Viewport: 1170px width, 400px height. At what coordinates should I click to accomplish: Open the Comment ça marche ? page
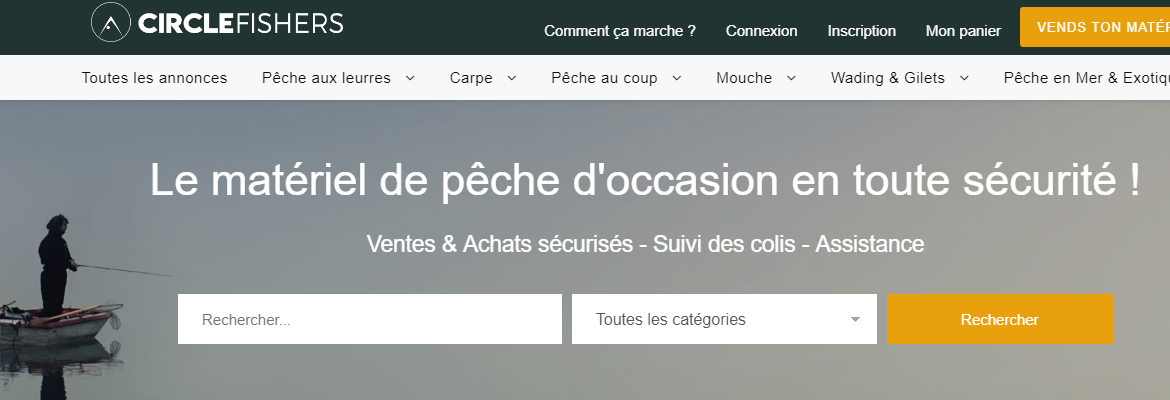coord(620,31)
